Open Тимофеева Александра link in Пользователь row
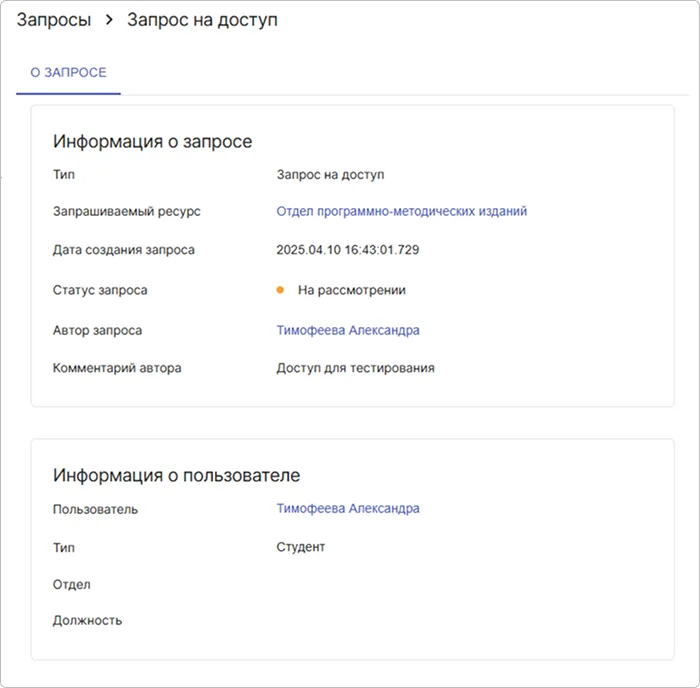The image size is (700, 688). pyautogui.click(x=347, y=508)
